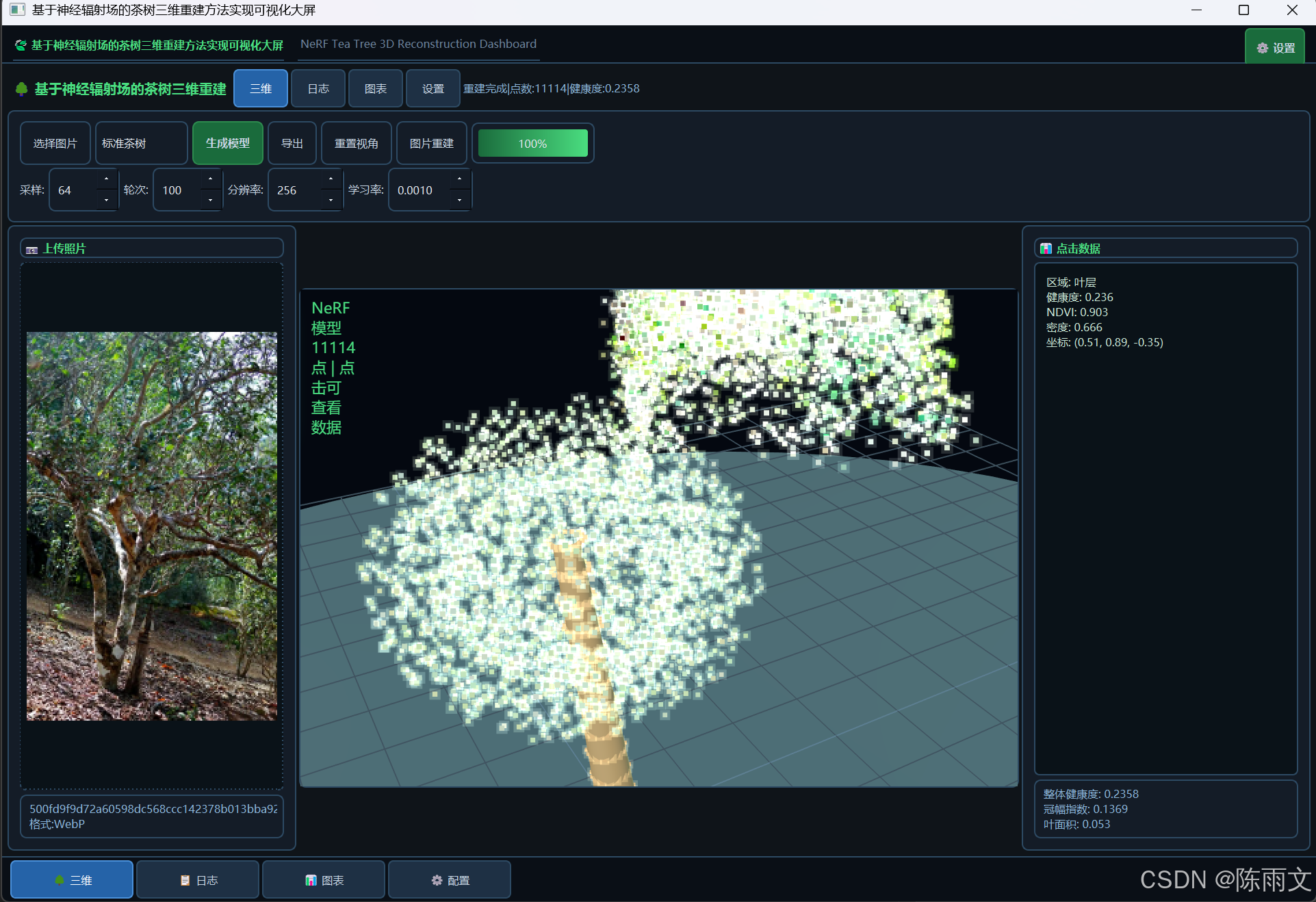Switch to the 三维 tab in the top row

point(261,88)
